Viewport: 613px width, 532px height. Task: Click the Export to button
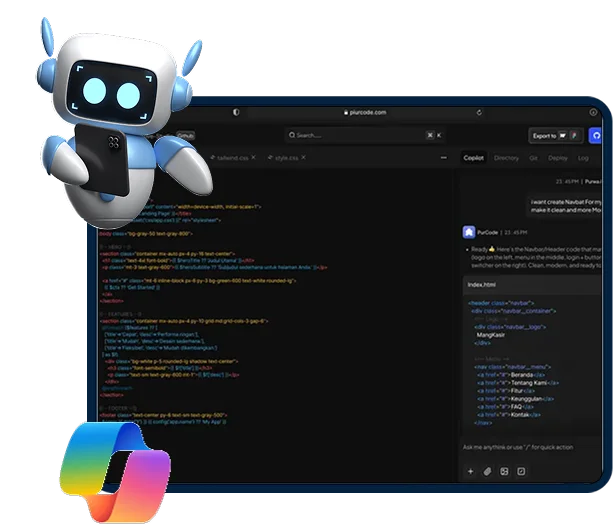[556, 136]
